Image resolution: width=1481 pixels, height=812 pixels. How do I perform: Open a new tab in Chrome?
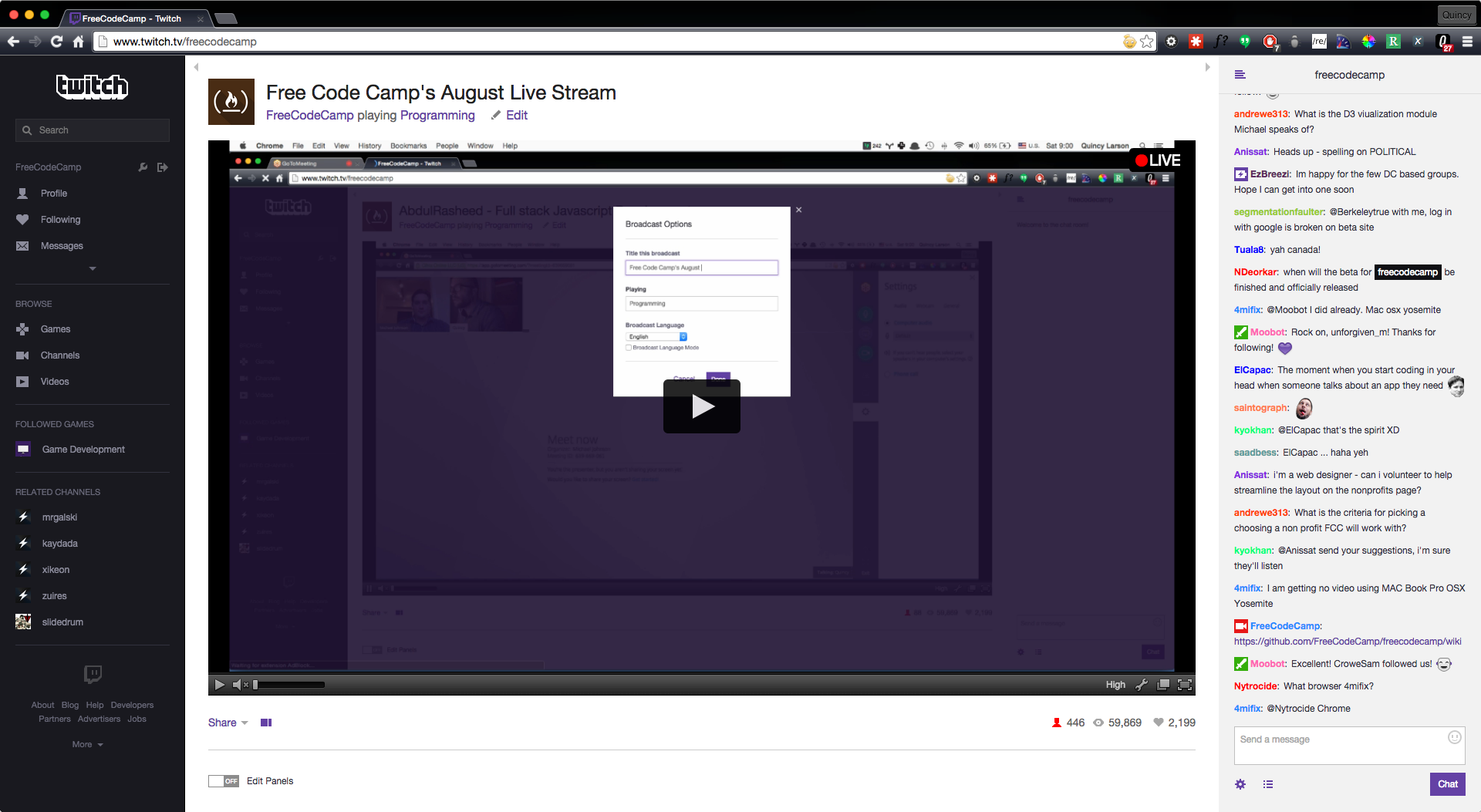click(226, 19)
